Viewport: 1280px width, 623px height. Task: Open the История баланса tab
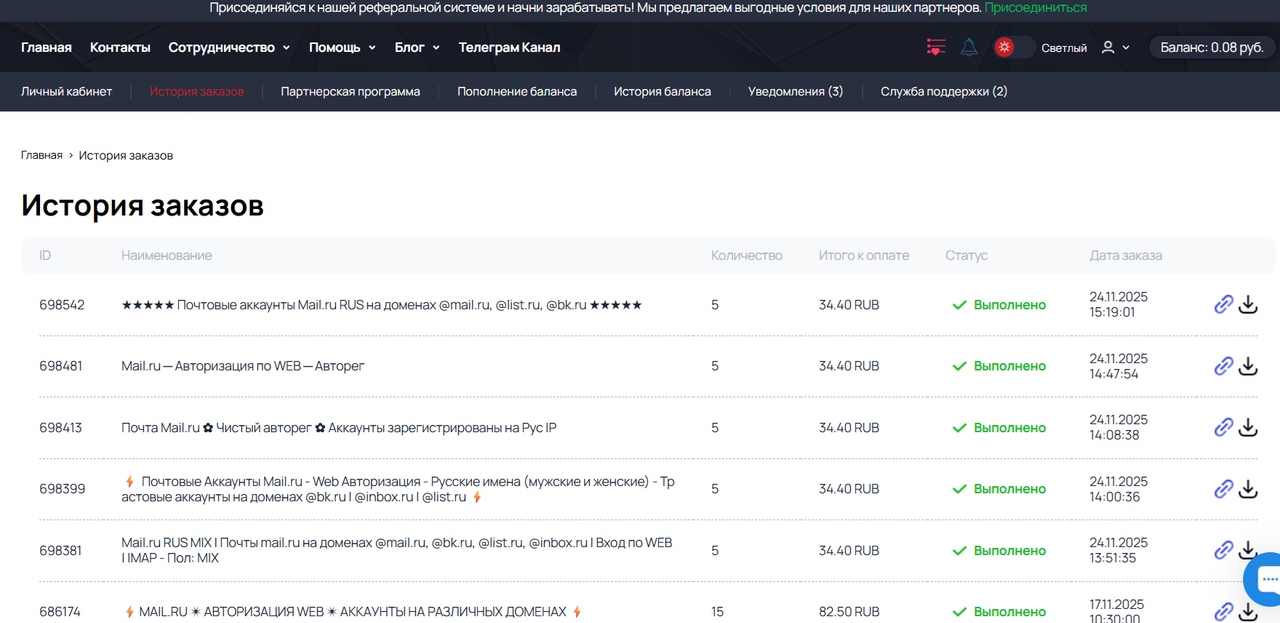(662, 91)
